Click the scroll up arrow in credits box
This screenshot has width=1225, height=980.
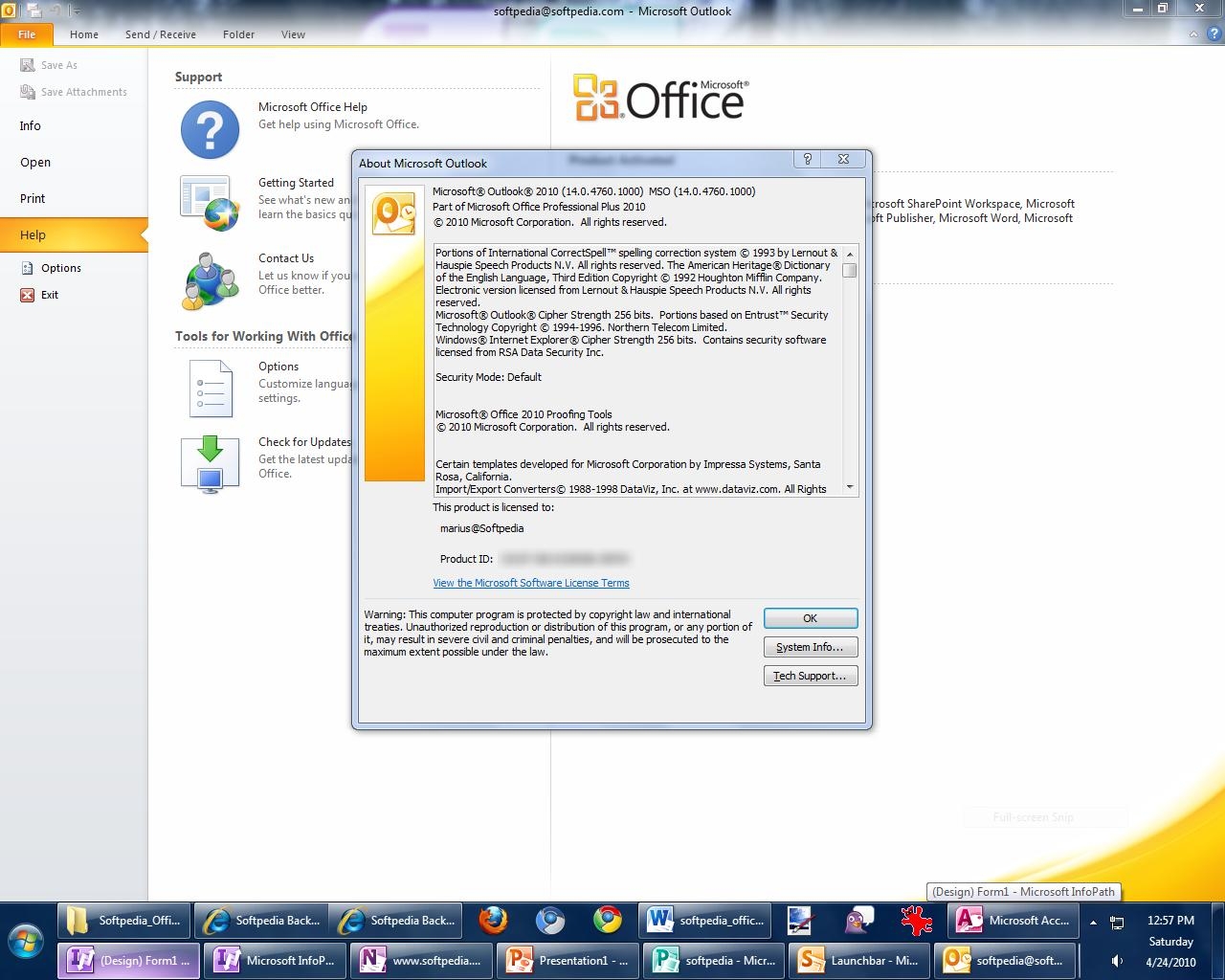850,254
